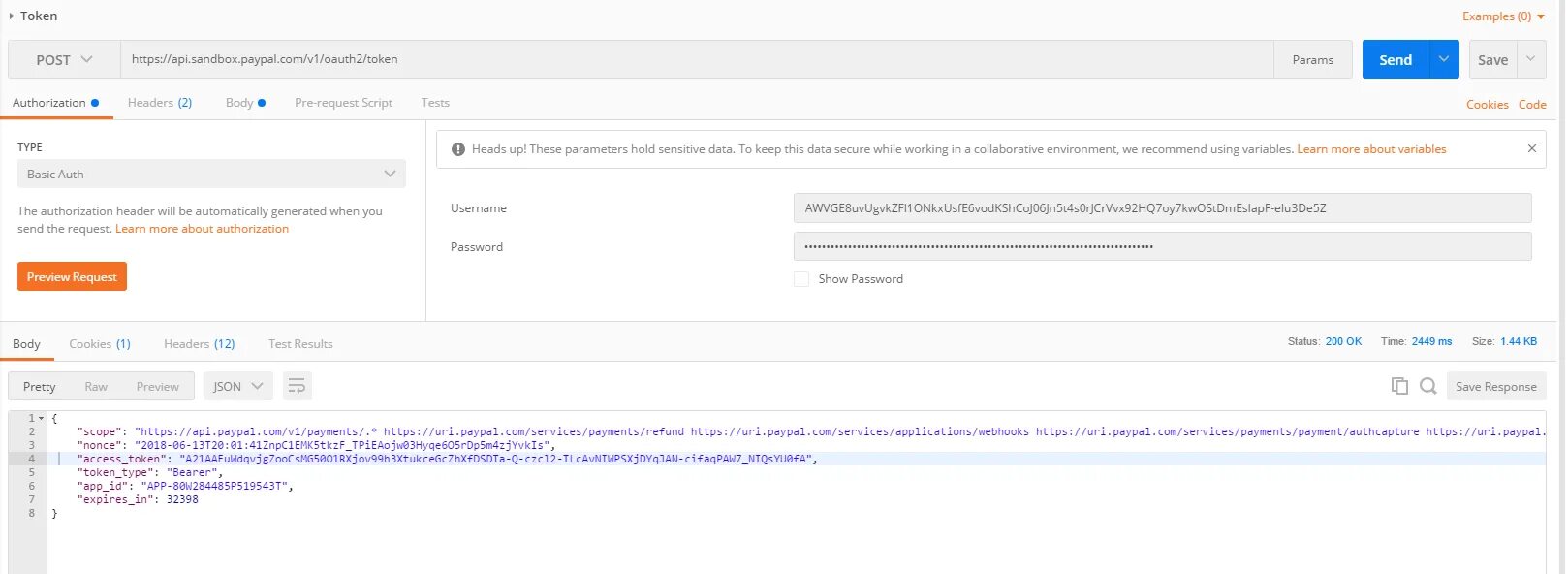
Task: Collapse the JSON fold arrow at line 1
Action: pos(41,418)
